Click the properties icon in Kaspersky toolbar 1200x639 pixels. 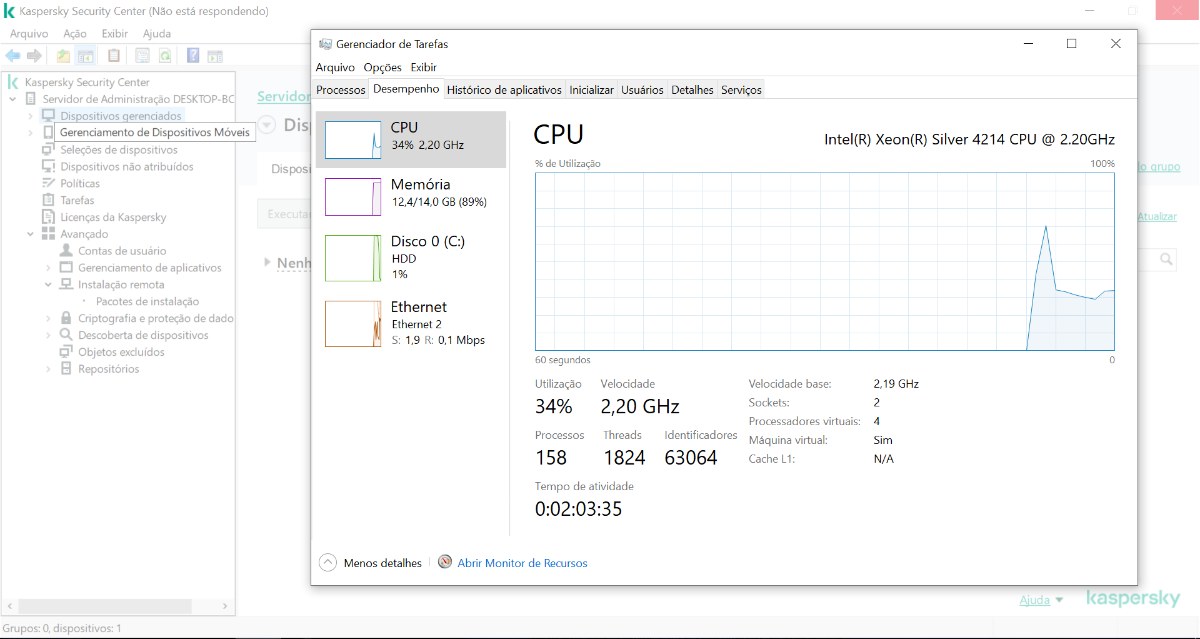(x=142, y=56)
